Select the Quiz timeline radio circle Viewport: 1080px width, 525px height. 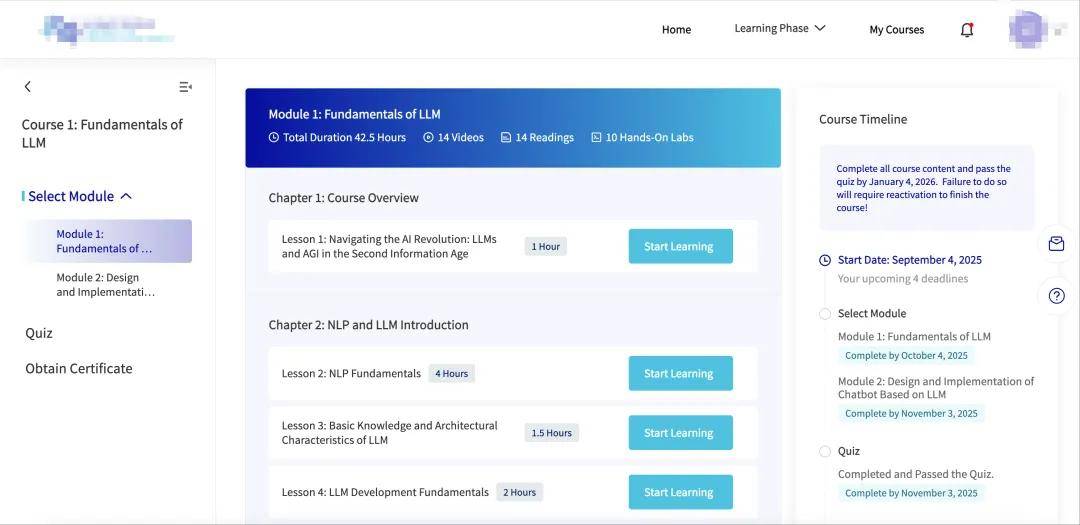(825, 451)
